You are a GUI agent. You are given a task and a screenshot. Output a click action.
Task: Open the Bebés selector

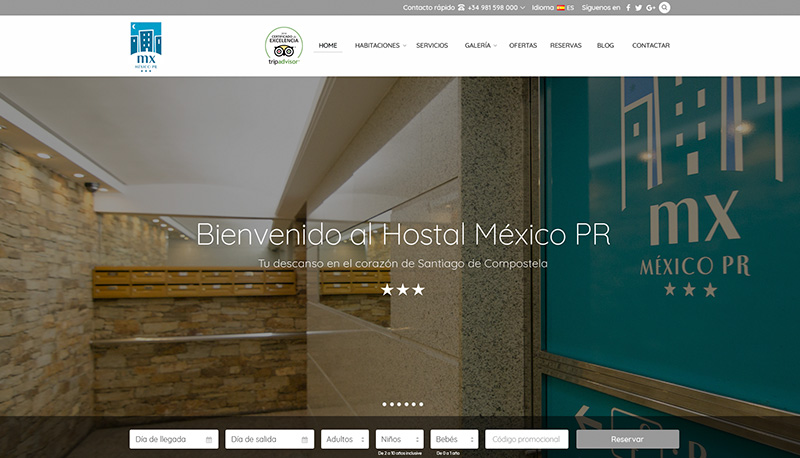click(x=454, y=439)
